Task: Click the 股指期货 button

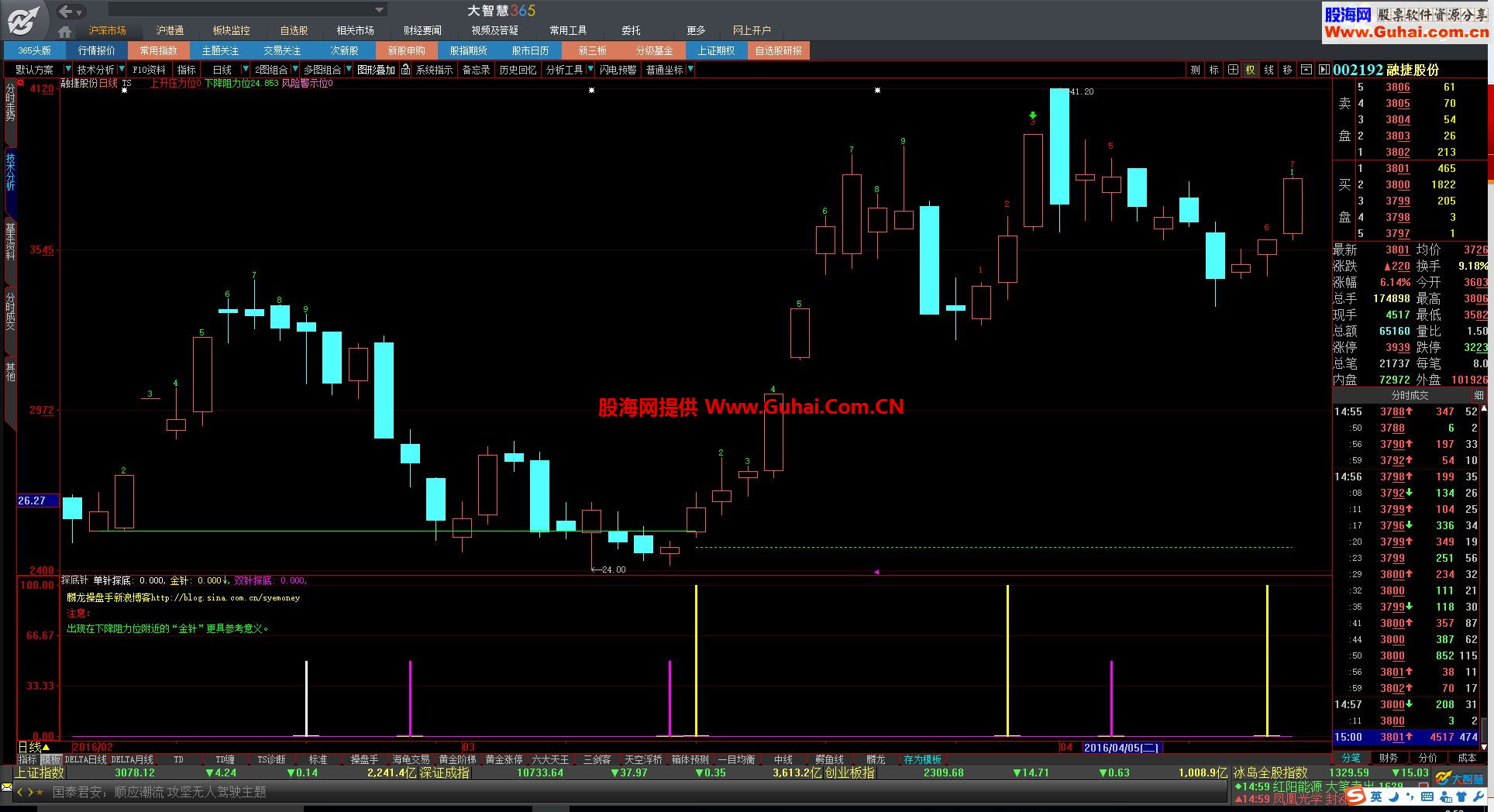Action: point(469,50)
